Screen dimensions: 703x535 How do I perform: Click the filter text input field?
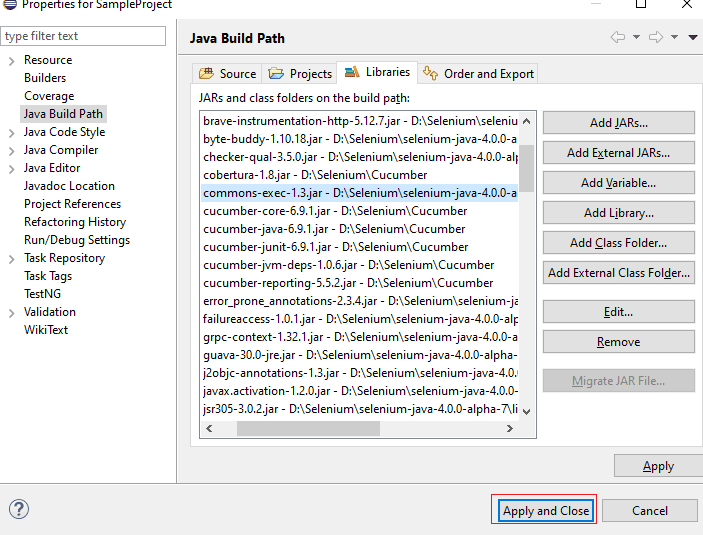(84, 36)
